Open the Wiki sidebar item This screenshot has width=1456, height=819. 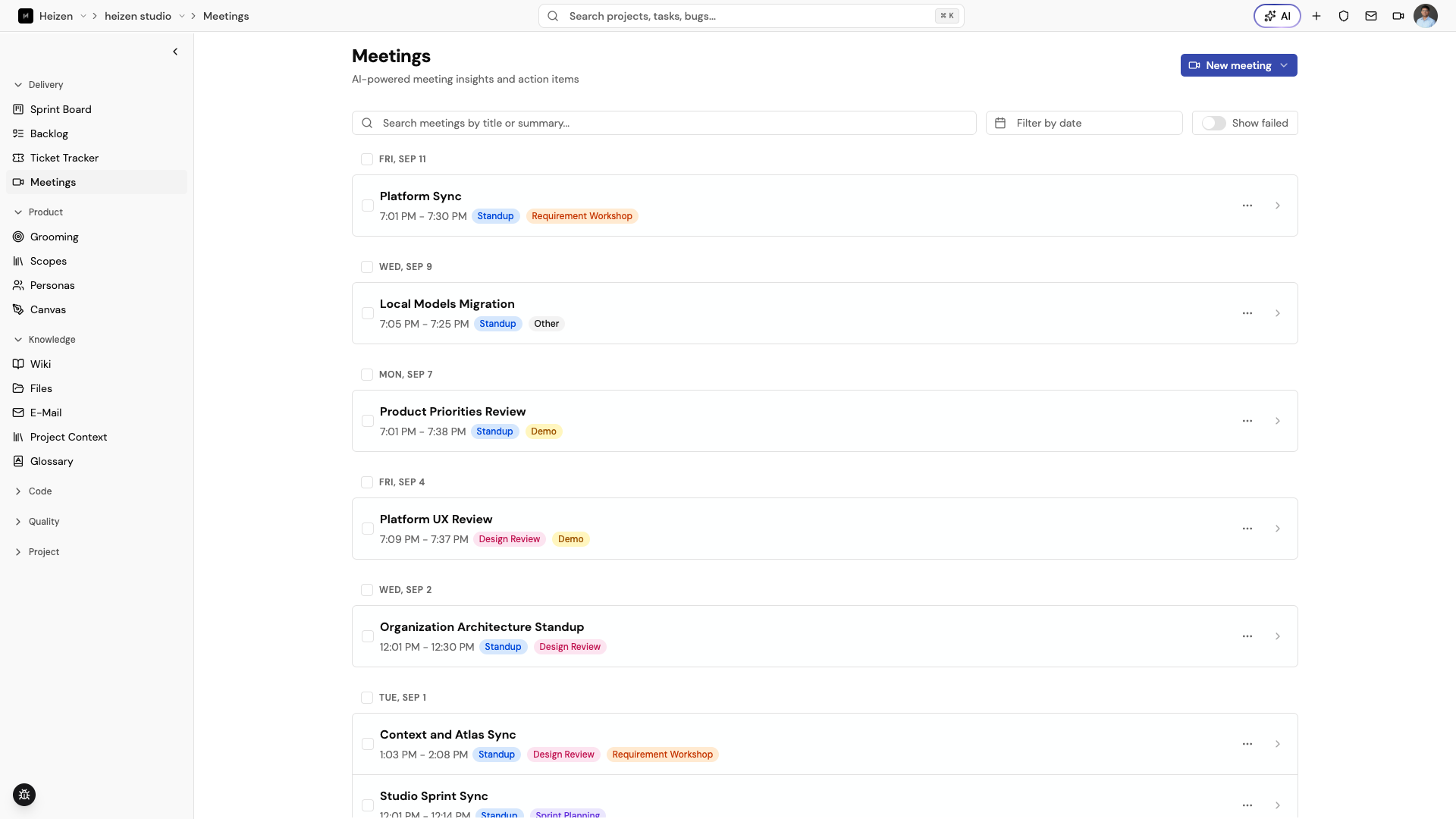coord(96,364)
